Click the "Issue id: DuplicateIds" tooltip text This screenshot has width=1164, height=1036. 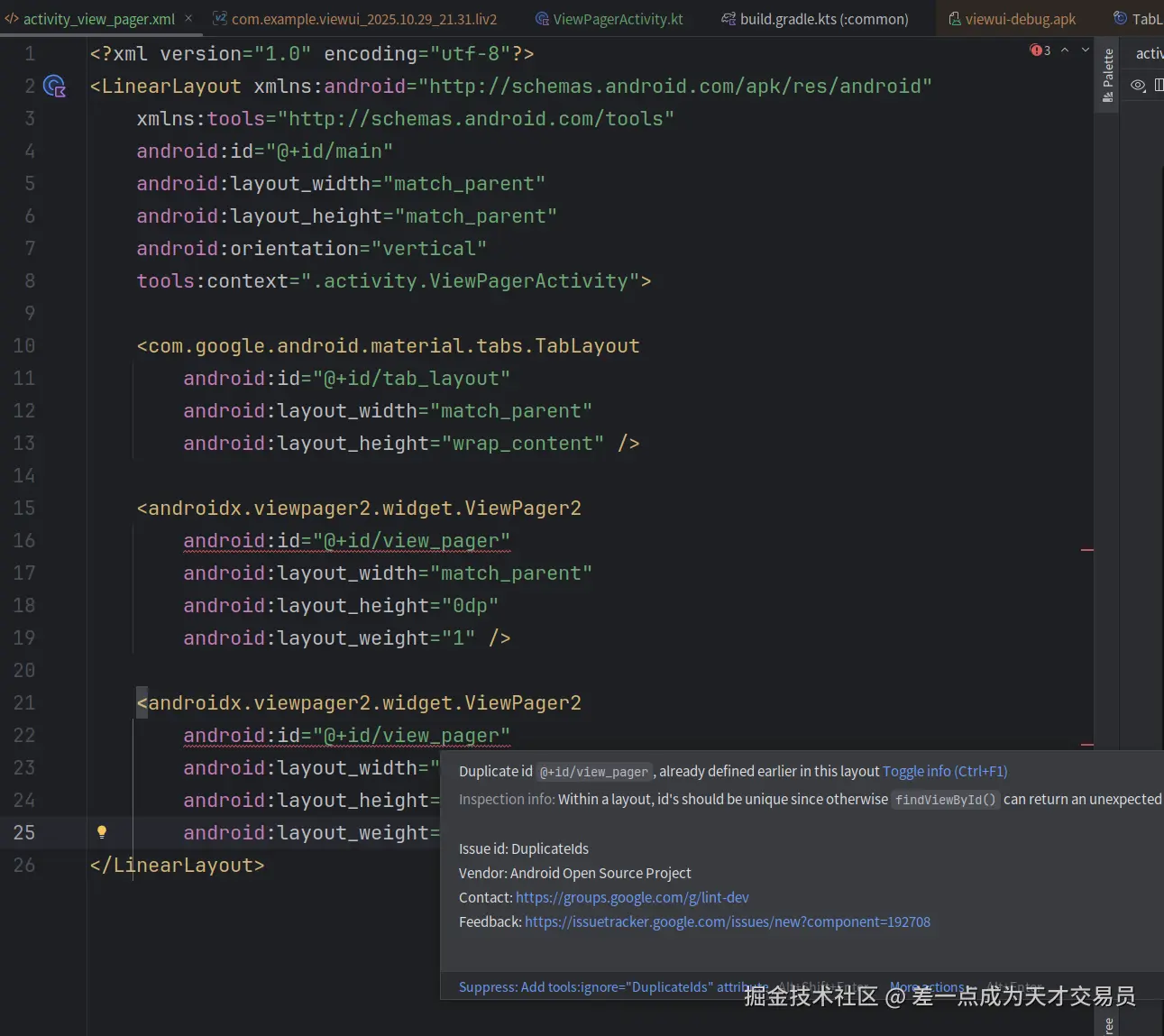pos(524,848)
